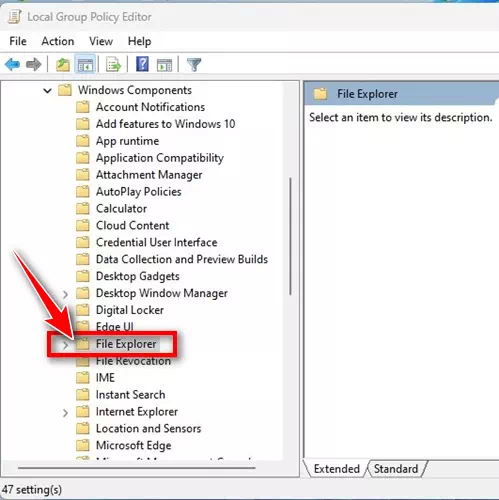
Task: Select the Application Compatibility folder
Action: 160,158
